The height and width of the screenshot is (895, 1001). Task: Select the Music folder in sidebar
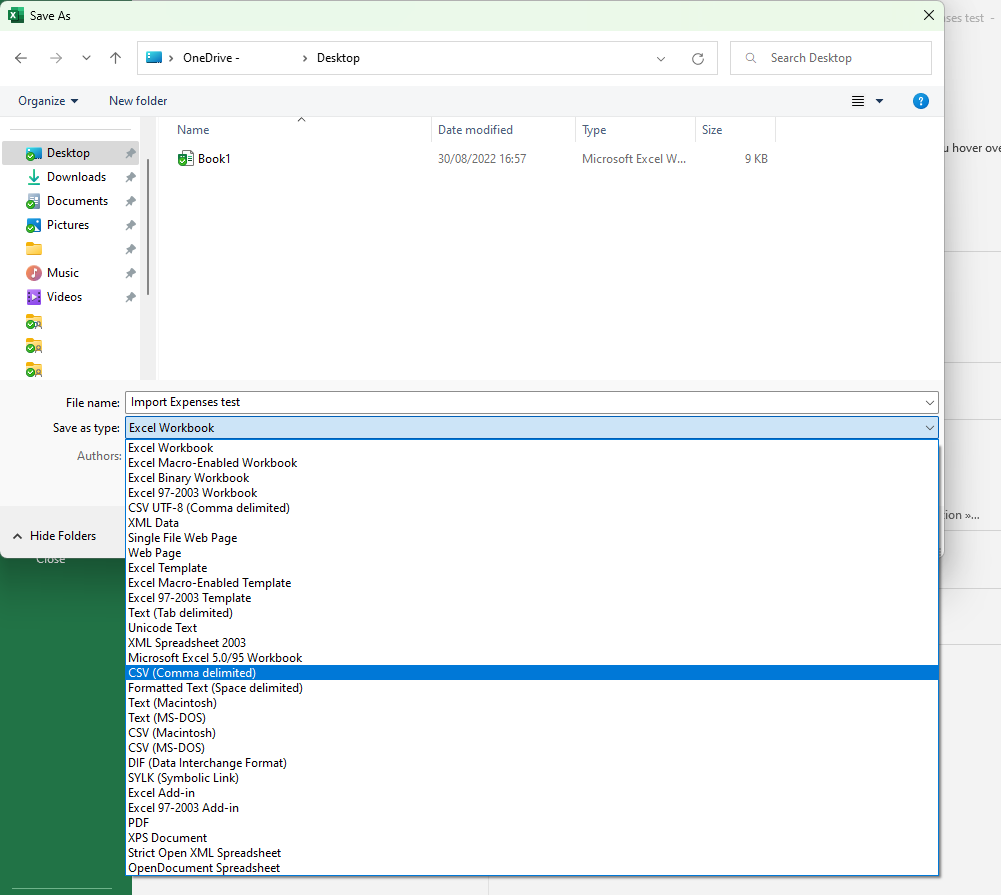pyautogui.click(x=62, y=273)
